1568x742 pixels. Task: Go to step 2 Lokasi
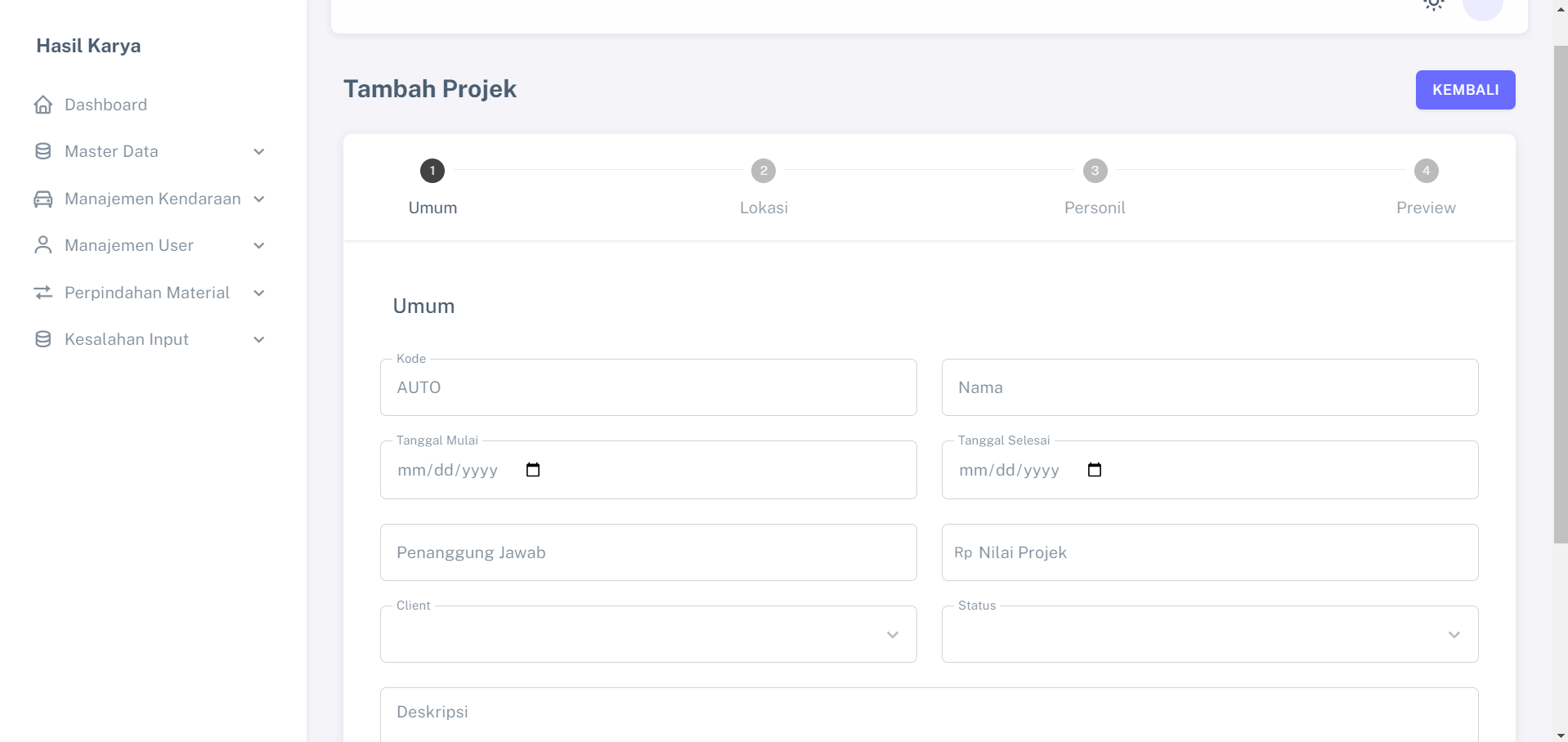coord(764,172)
